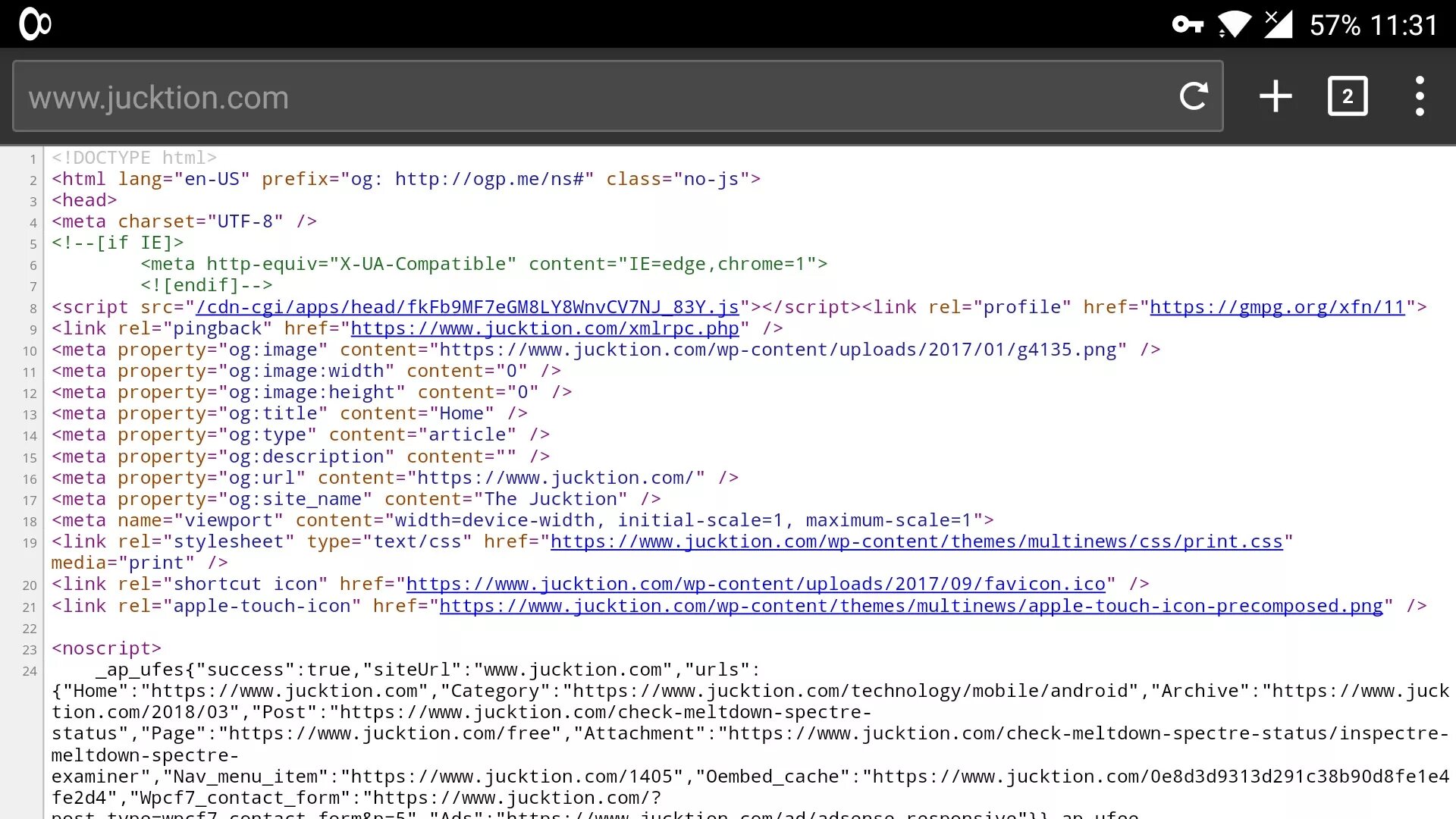Viewport: 1456px width, 819px height.
Task: Tap the og:type "article" meta line
Action: (x=300, y=435)
